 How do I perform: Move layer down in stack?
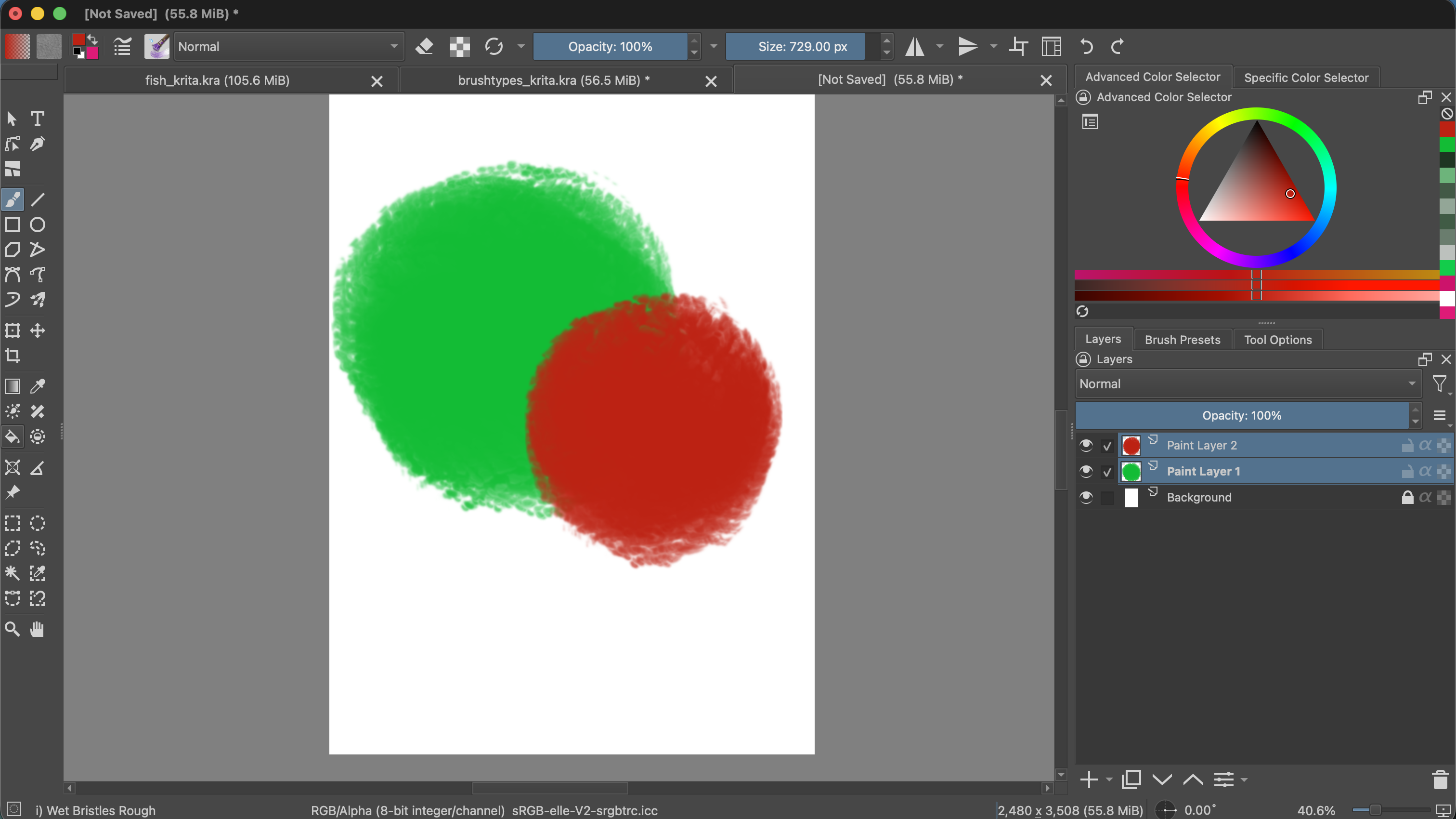[1161, 779]
